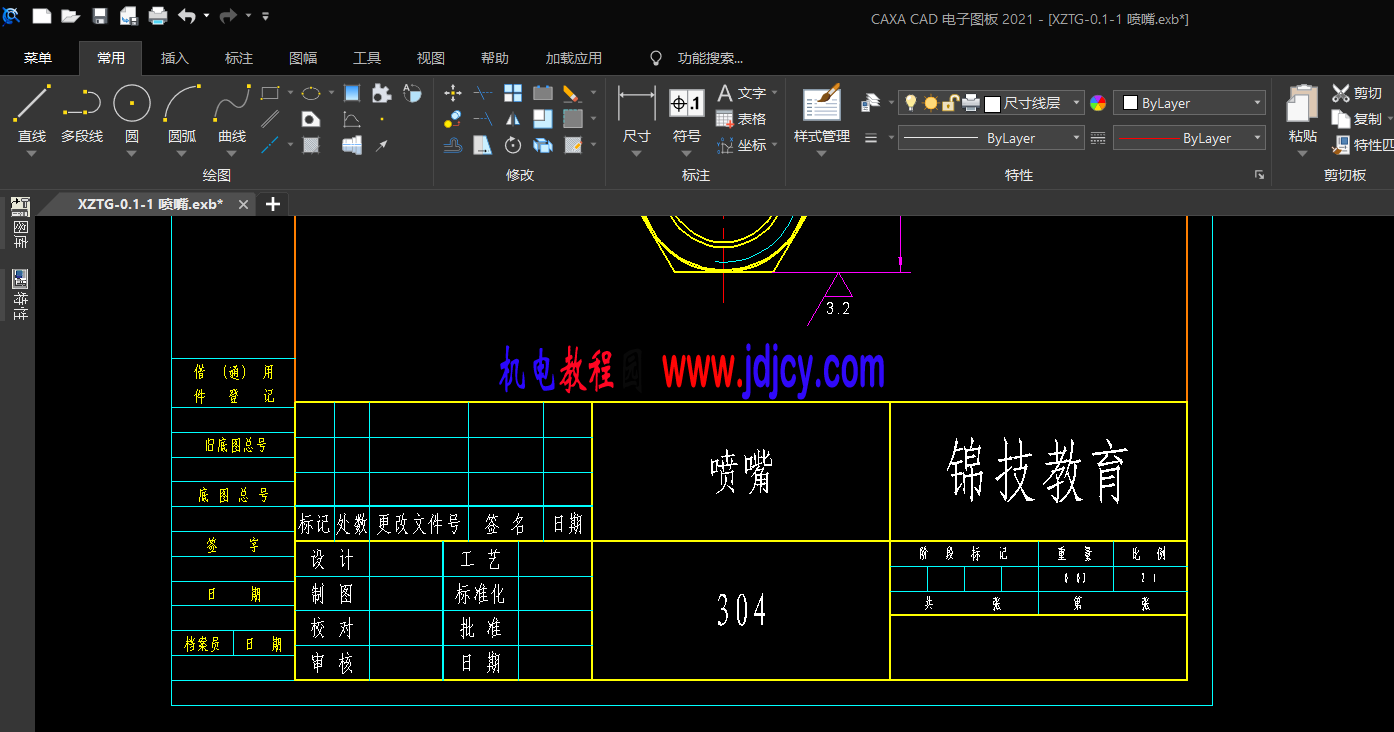Click the 剪切 cut button
The width and height of the screenshot is (1394, 732).
(x=1357, y=93)
